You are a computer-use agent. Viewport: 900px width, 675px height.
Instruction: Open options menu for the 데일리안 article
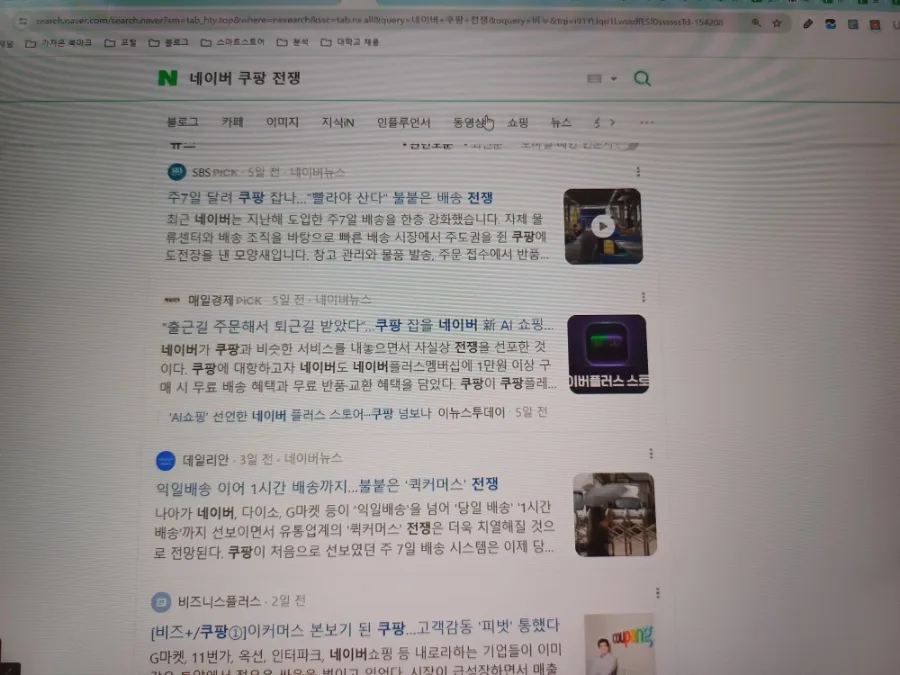pos(651,453)
